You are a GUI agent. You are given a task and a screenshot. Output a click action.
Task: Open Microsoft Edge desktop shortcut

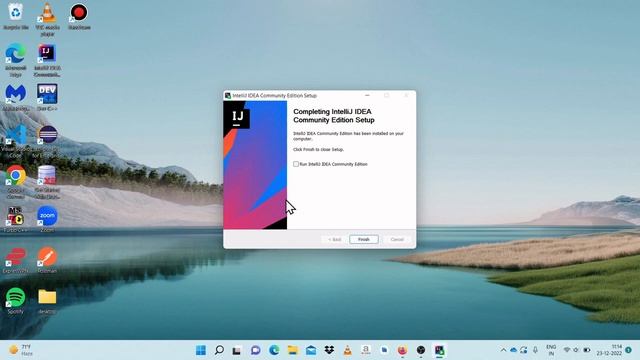tap(16, 60)
